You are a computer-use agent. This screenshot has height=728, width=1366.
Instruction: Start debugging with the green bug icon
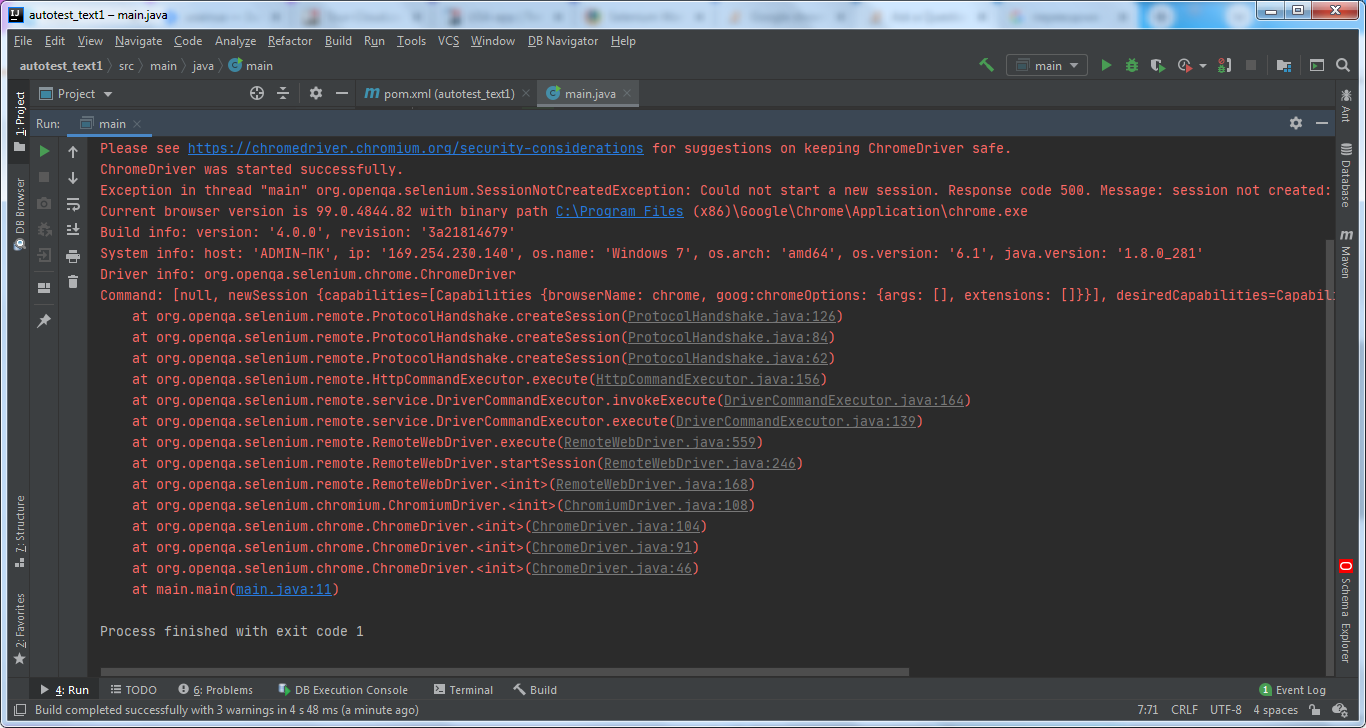click(x=1132, y=65)
